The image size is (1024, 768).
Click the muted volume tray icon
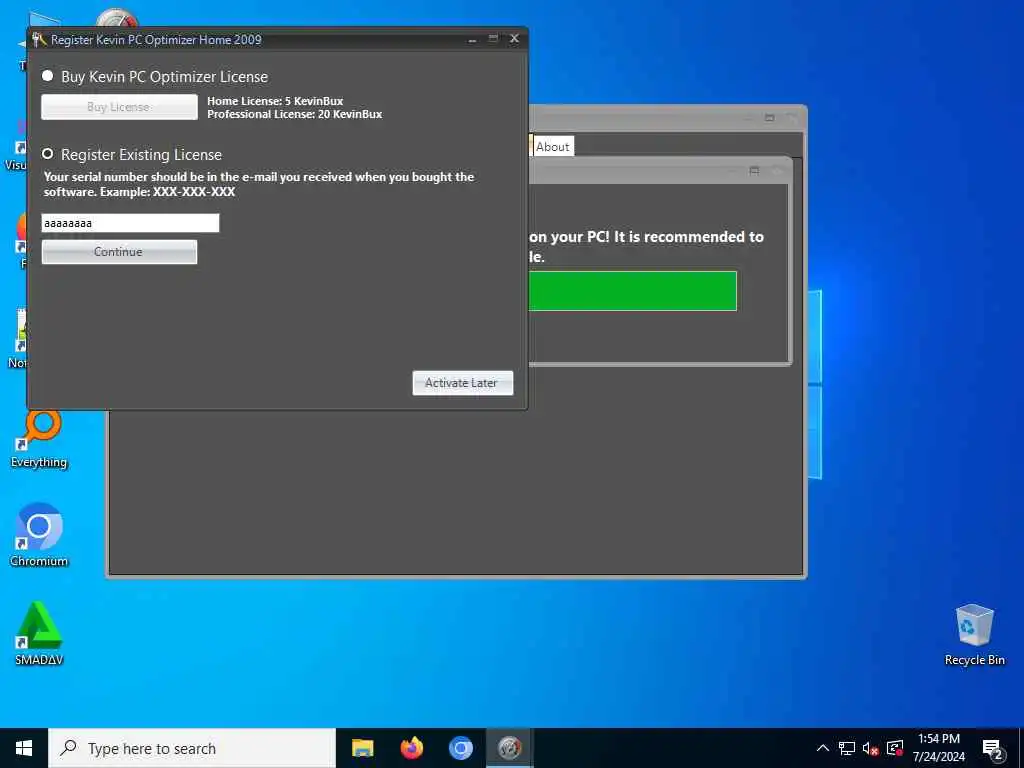click(871, 748)
